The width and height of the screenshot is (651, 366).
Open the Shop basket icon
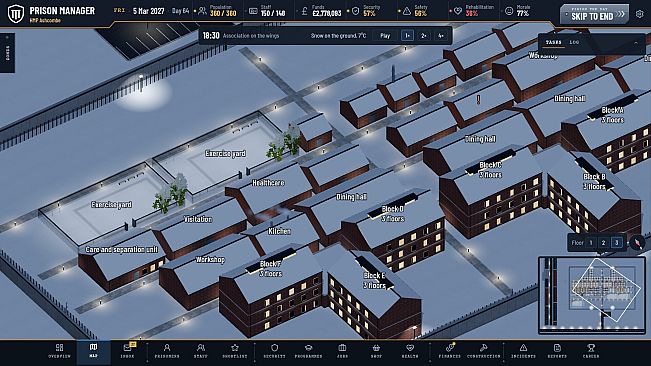[x=376, y=347]
